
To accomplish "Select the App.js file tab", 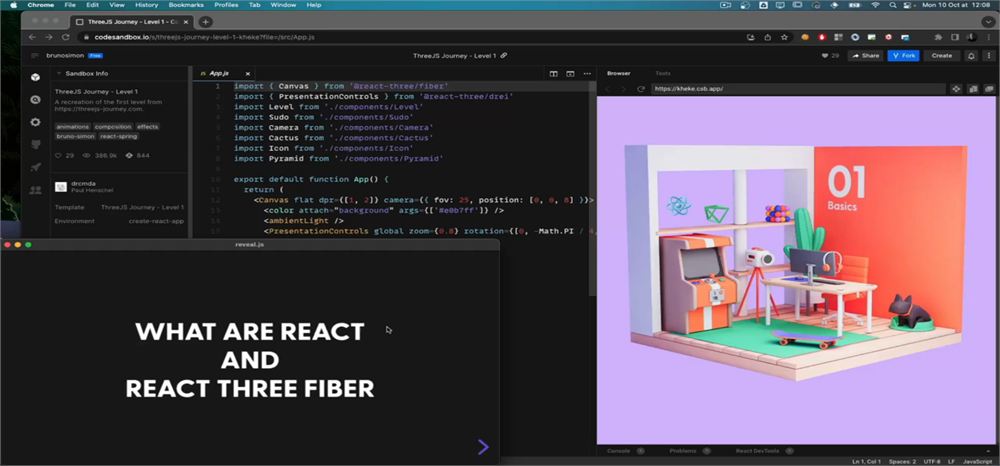I will 219,74.
